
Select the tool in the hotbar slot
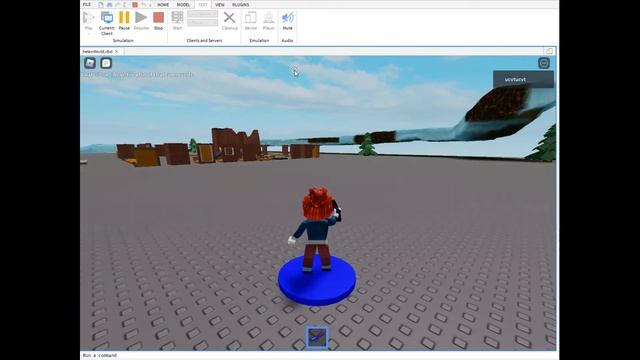pos(317,337)
